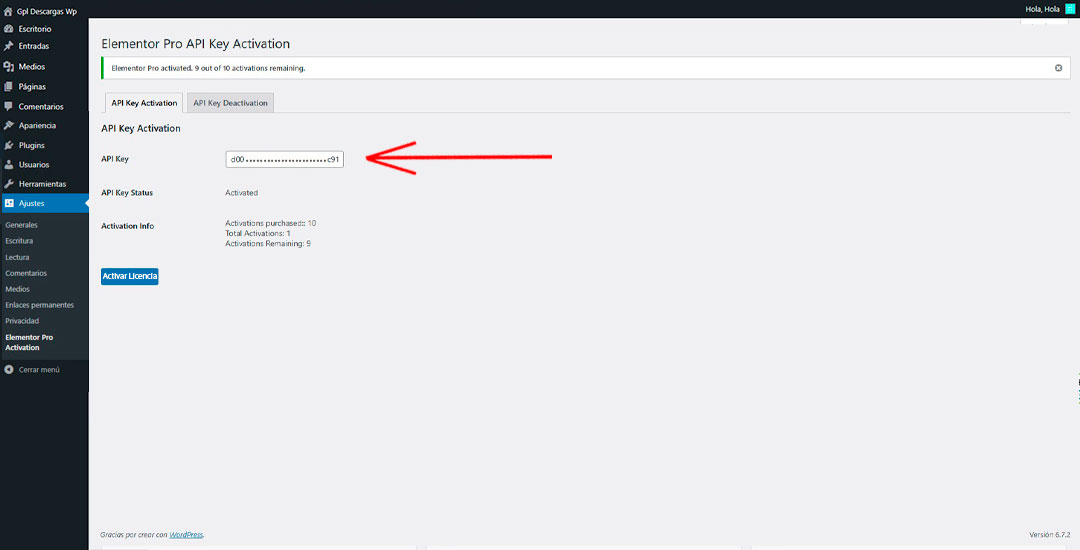Click Activations purchased: 10 text
Image resolution: width=1080 pixels, height=550 pixels.
(271, 223)
